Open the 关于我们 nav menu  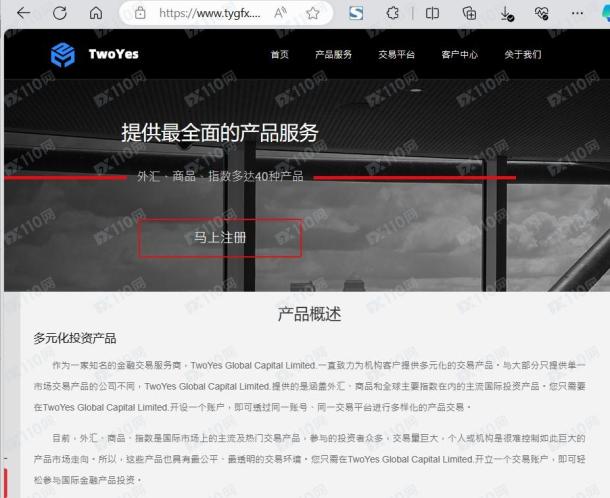click(522, 54)
